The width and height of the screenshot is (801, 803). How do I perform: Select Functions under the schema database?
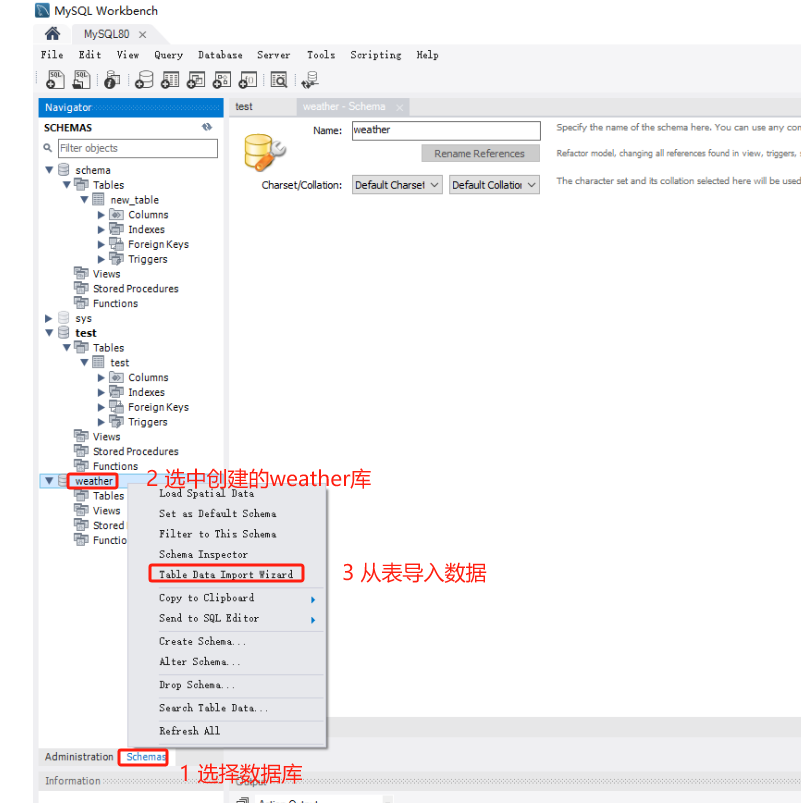(115, 303)
